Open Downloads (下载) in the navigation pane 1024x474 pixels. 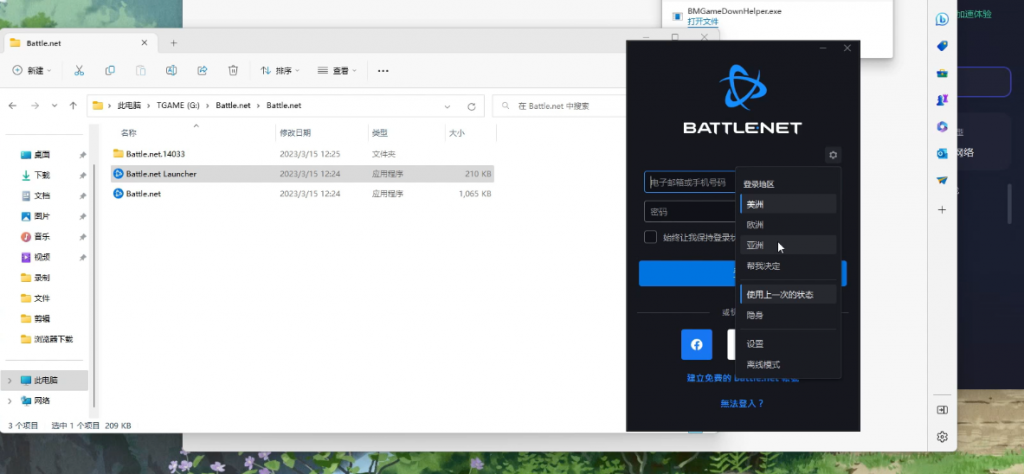coord(42,175)
